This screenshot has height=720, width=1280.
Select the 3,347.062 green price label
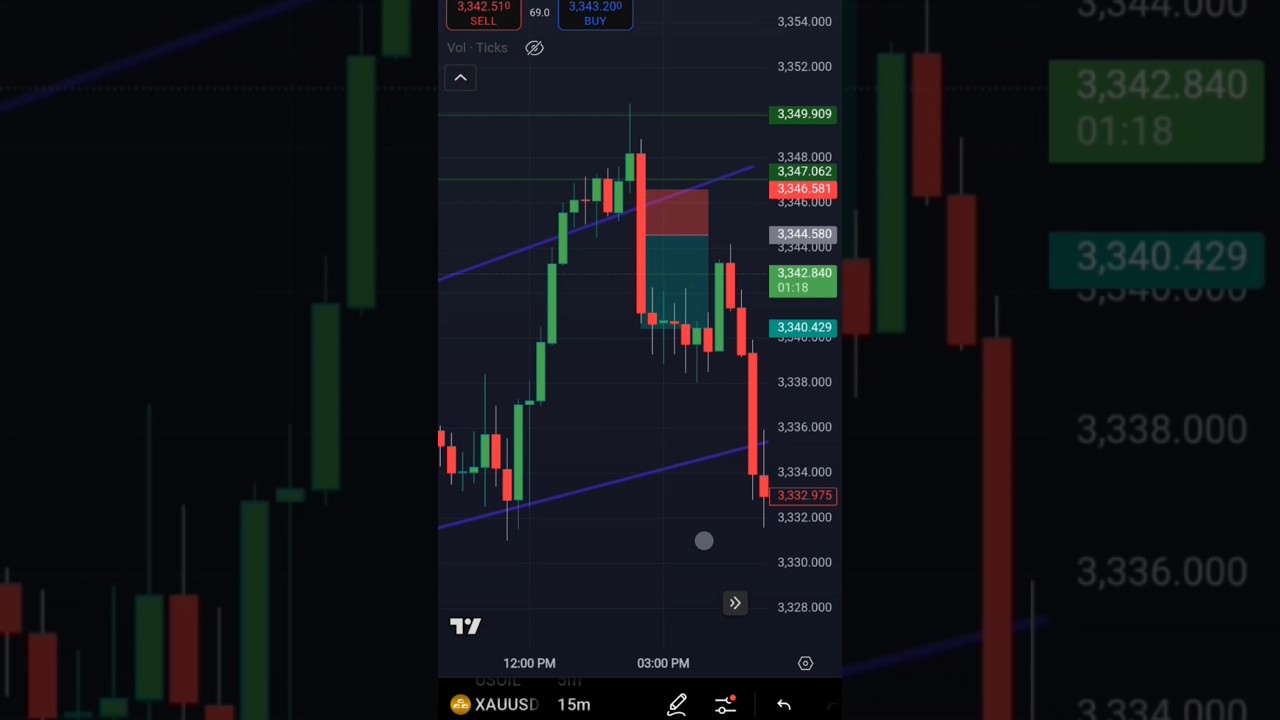click(803, 172)
